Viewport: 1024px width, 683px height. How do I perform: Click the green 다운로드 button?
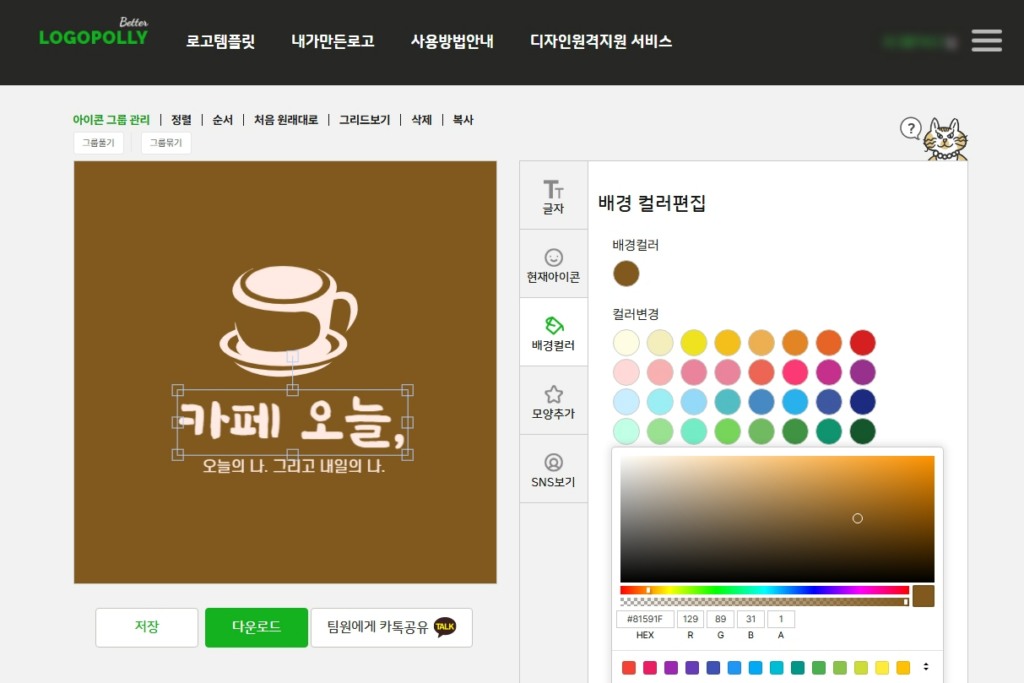click(x=256, y=627)
